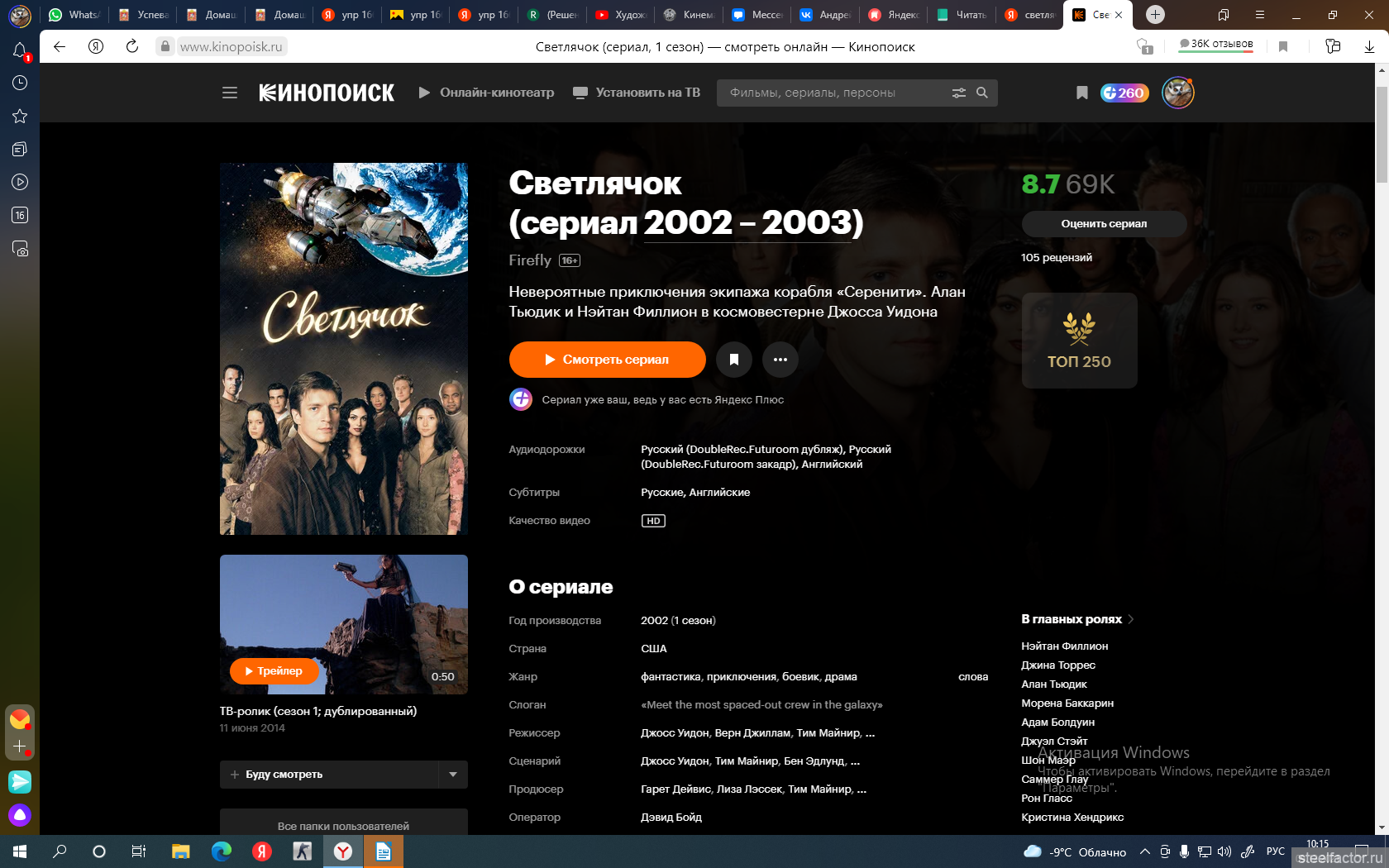The width and height of the screenshot is (1389, 868).
Task: Go back to previous page
Action: [60, 47]
